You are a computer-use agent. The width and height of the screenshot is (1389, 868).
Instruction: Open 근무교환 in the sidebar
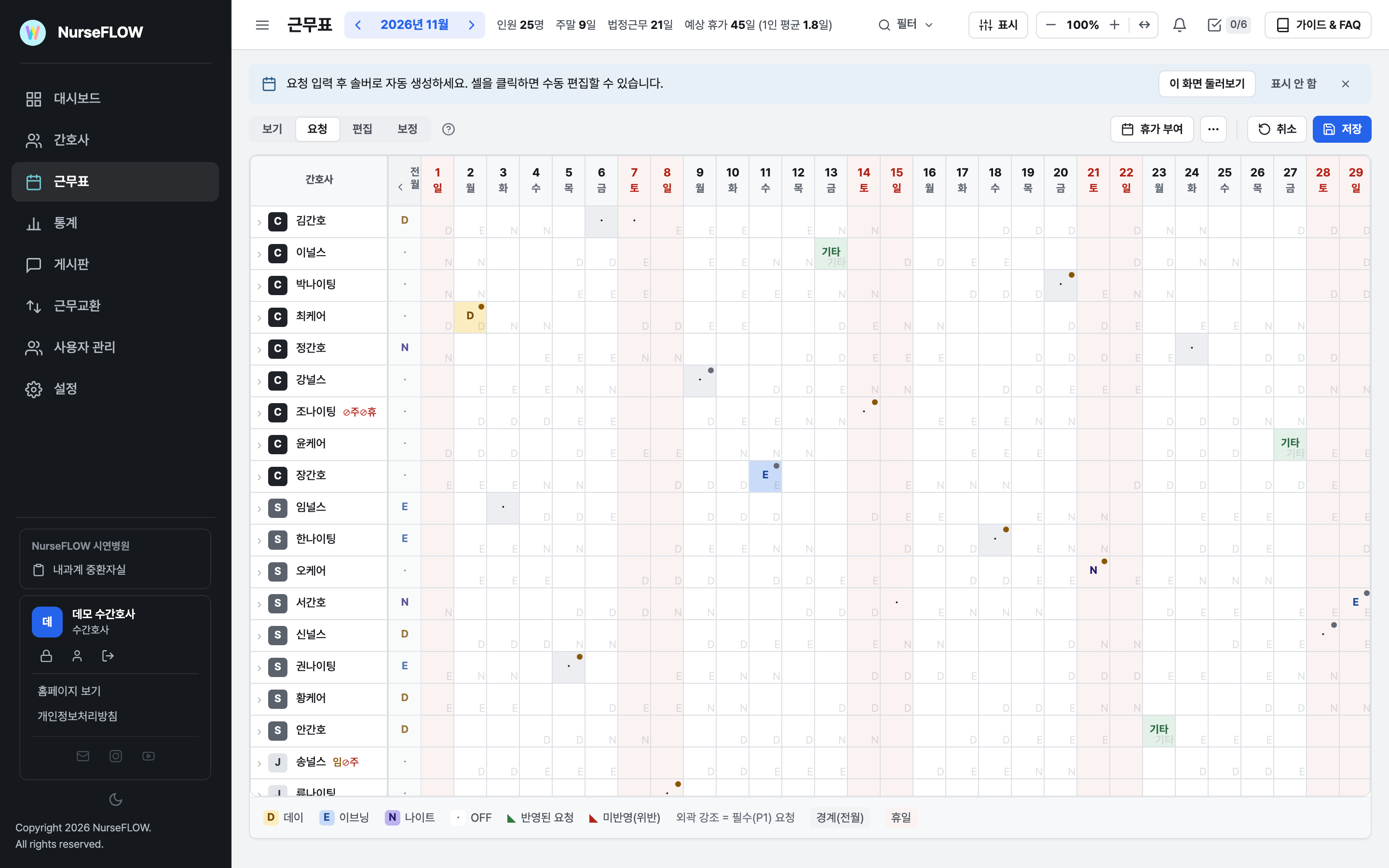[x=115, y=306]
